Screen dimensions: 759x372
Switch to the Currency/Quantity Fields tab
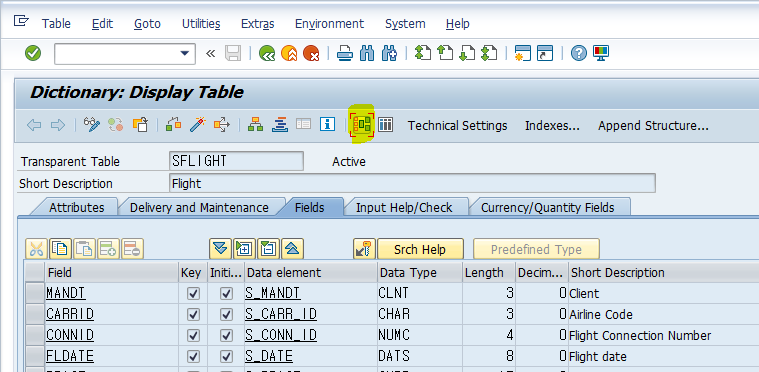[x=547, y=208]
